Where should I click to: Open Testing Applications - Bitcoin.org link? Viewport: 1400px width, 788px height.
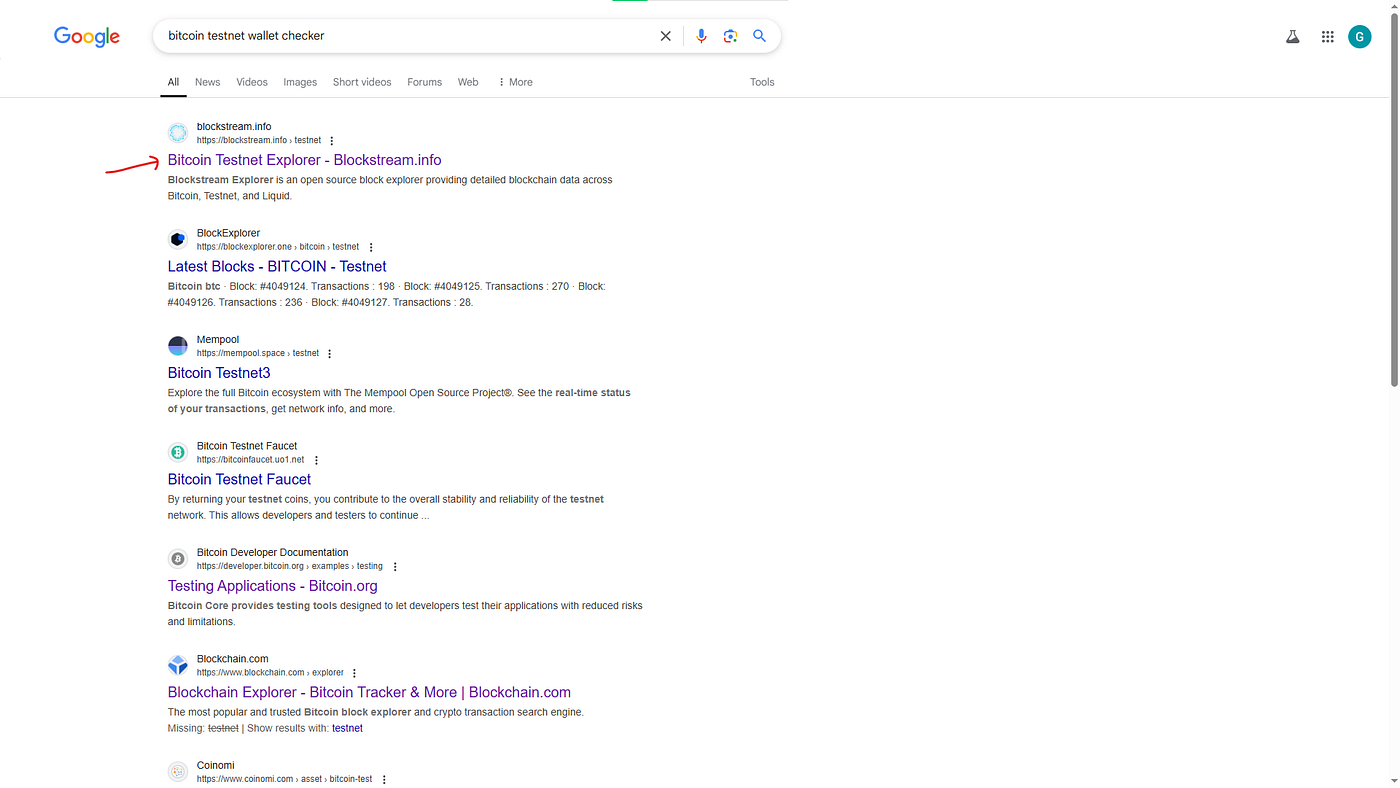[x=273, y=586]
